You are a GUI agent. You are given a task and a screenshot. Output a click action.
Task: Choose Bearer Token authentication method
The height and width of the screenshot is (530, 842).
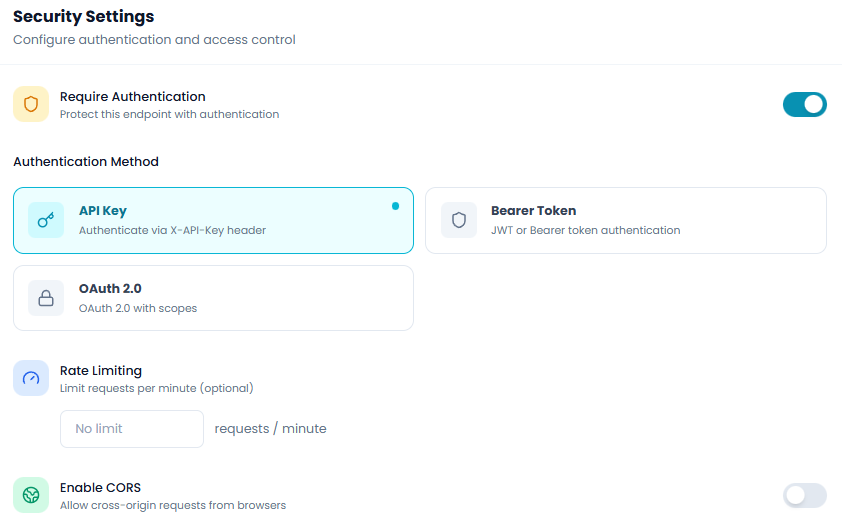click(625, 220)
